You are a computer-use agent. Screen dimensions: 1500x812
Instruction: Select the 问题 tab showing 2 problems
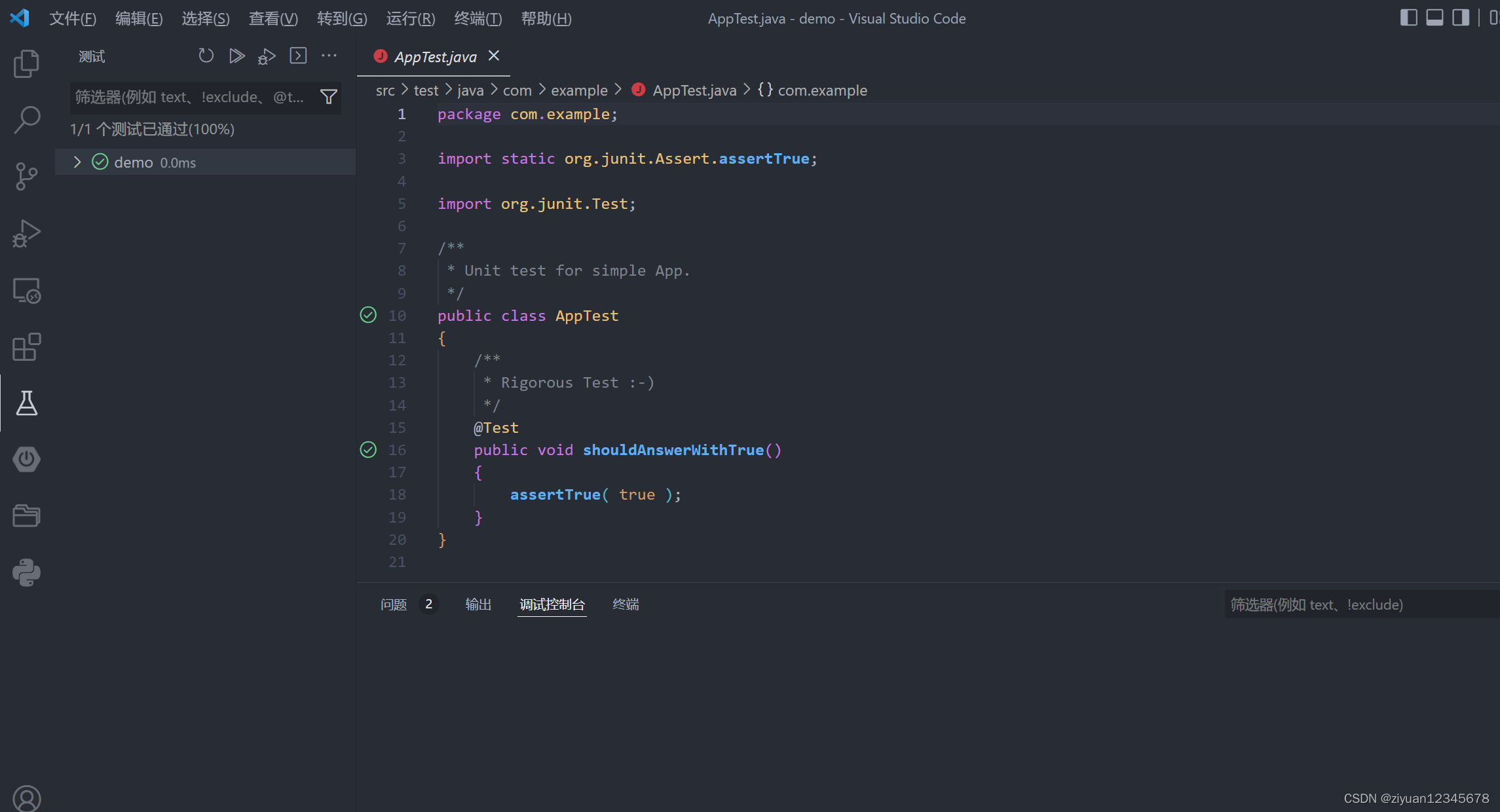click(393, 604)
